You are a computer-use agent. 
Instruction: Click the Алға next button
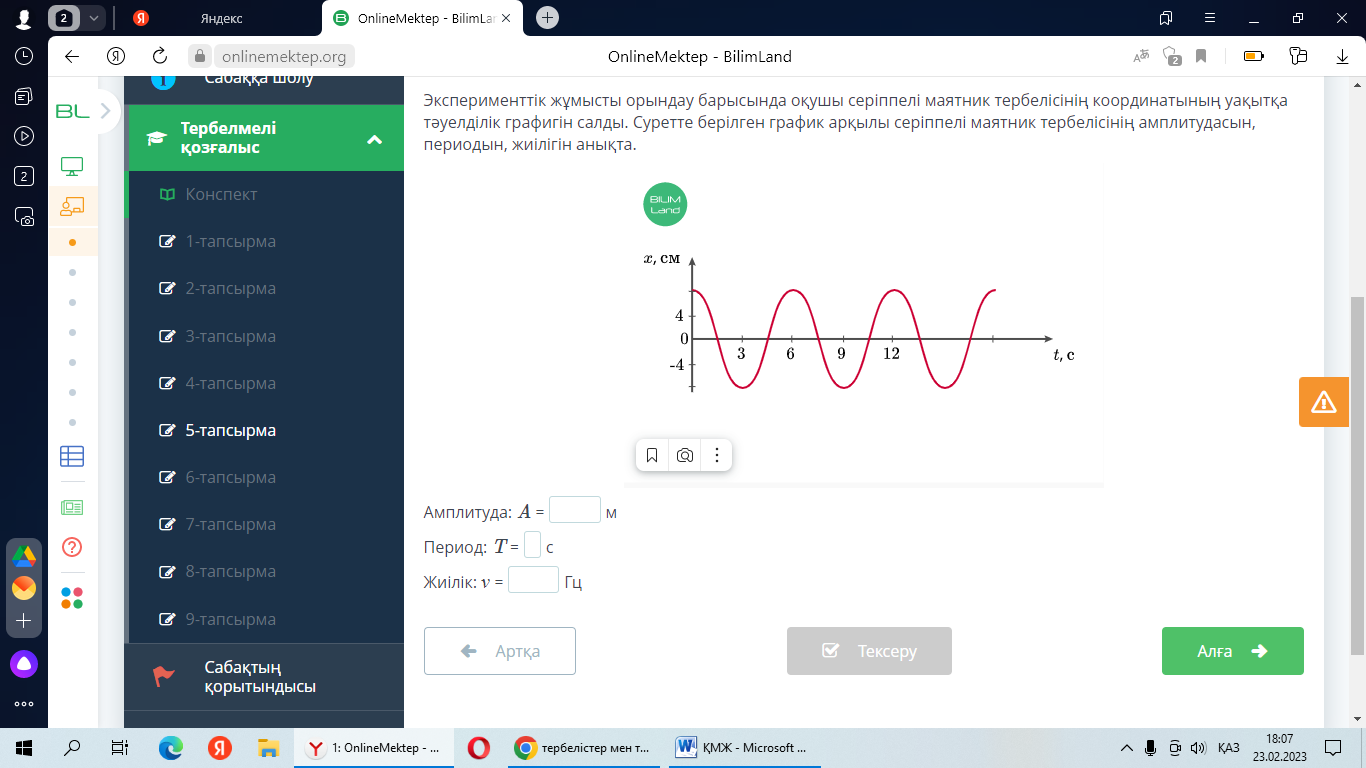click(1233, 651)
